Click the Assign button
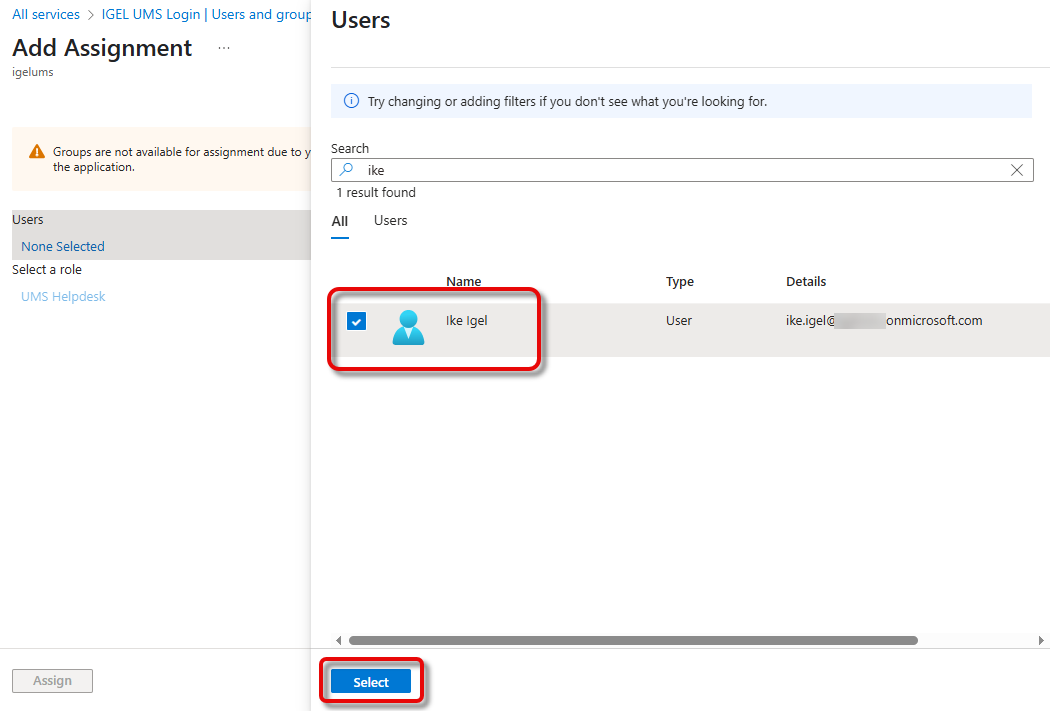 tap(52, 681)
